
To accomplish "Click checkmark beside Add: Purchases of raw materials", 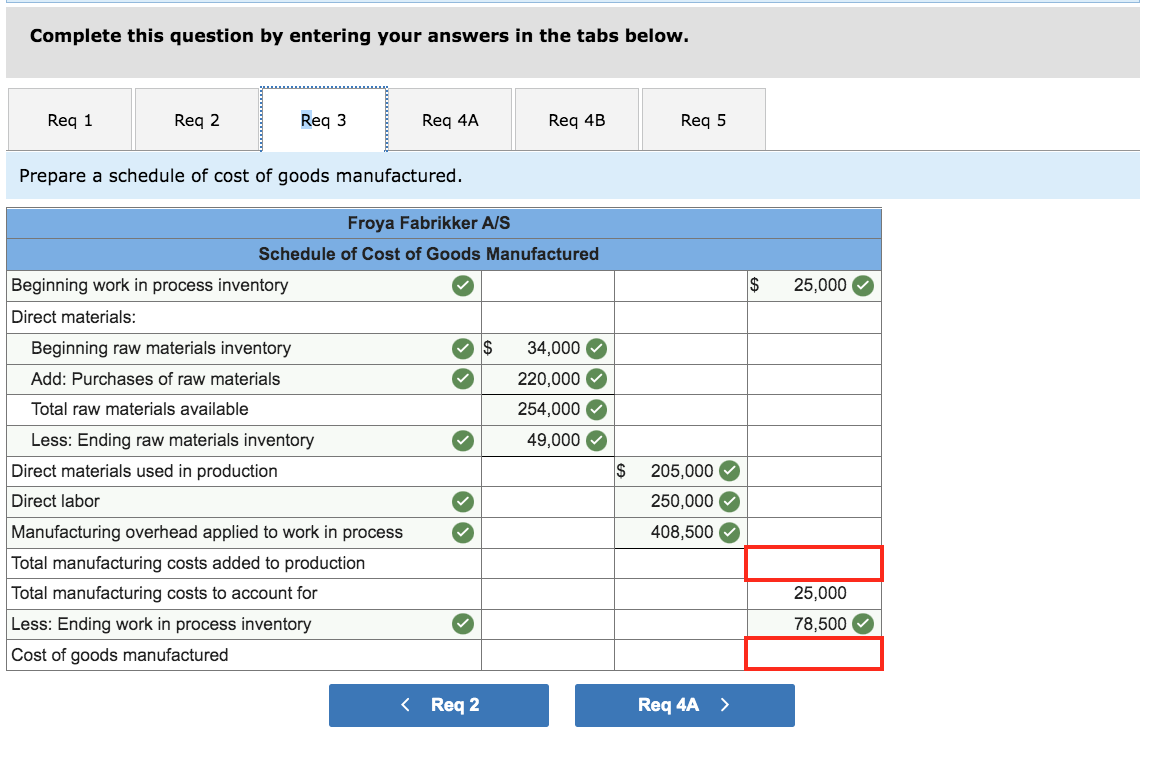I will click(x=462, y=378).
